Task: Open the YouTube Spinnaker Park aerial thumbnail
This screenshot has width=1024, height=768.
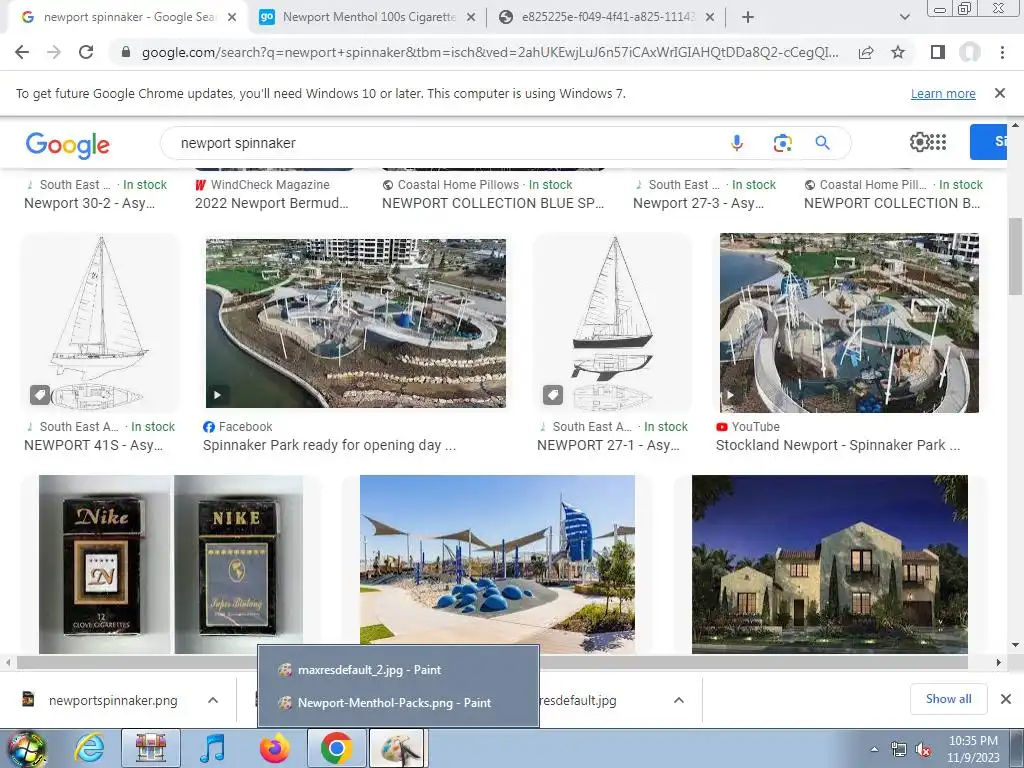Action: click(x=849, y=323)
